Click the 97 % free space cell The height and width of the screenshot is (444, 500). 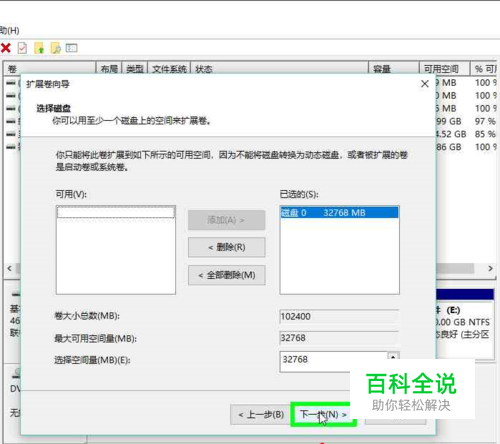click(x=485, y=121)
